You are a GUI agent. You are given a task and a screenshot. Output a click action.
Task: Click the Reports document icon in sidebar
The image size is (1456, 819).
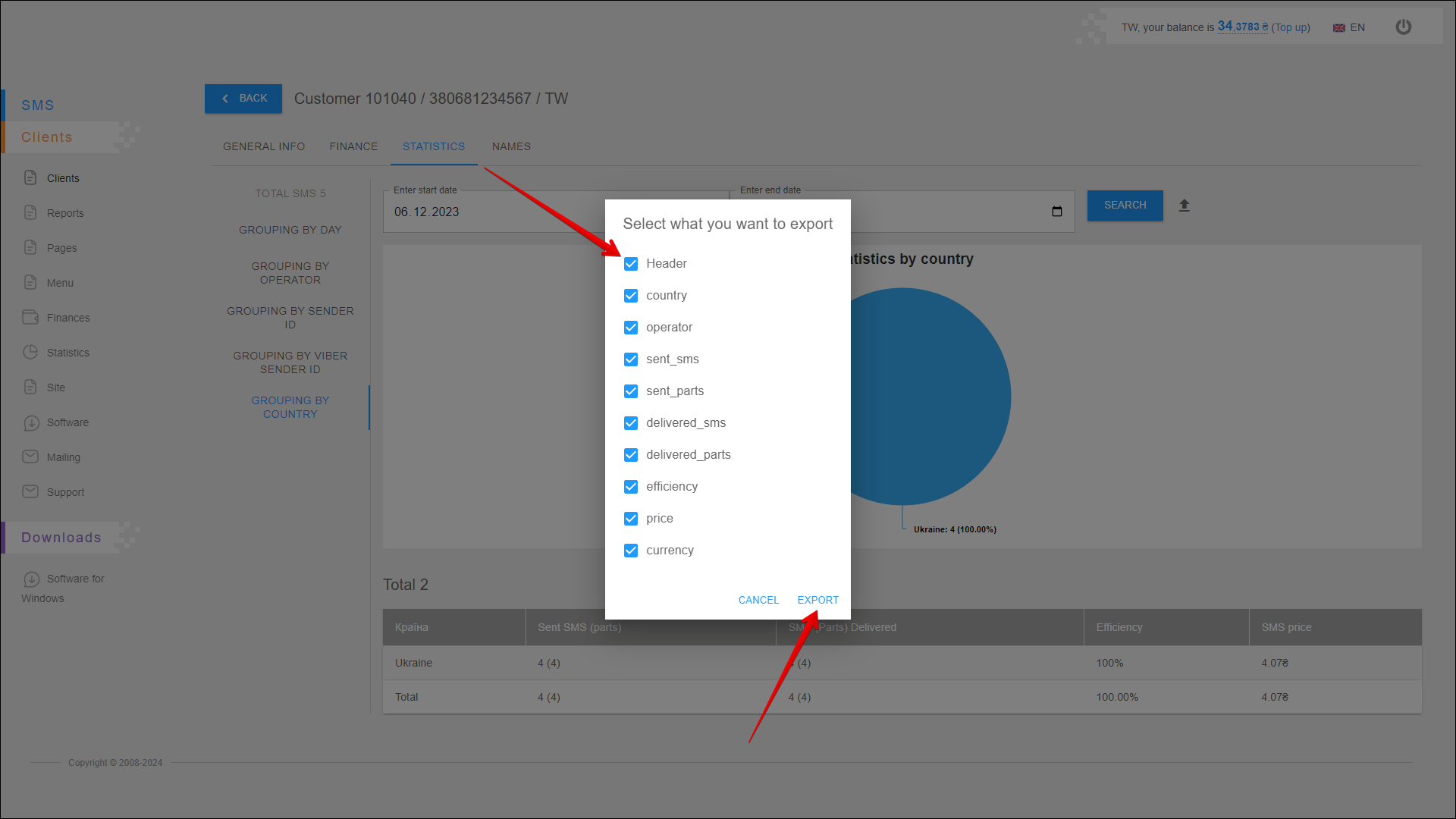30,212
